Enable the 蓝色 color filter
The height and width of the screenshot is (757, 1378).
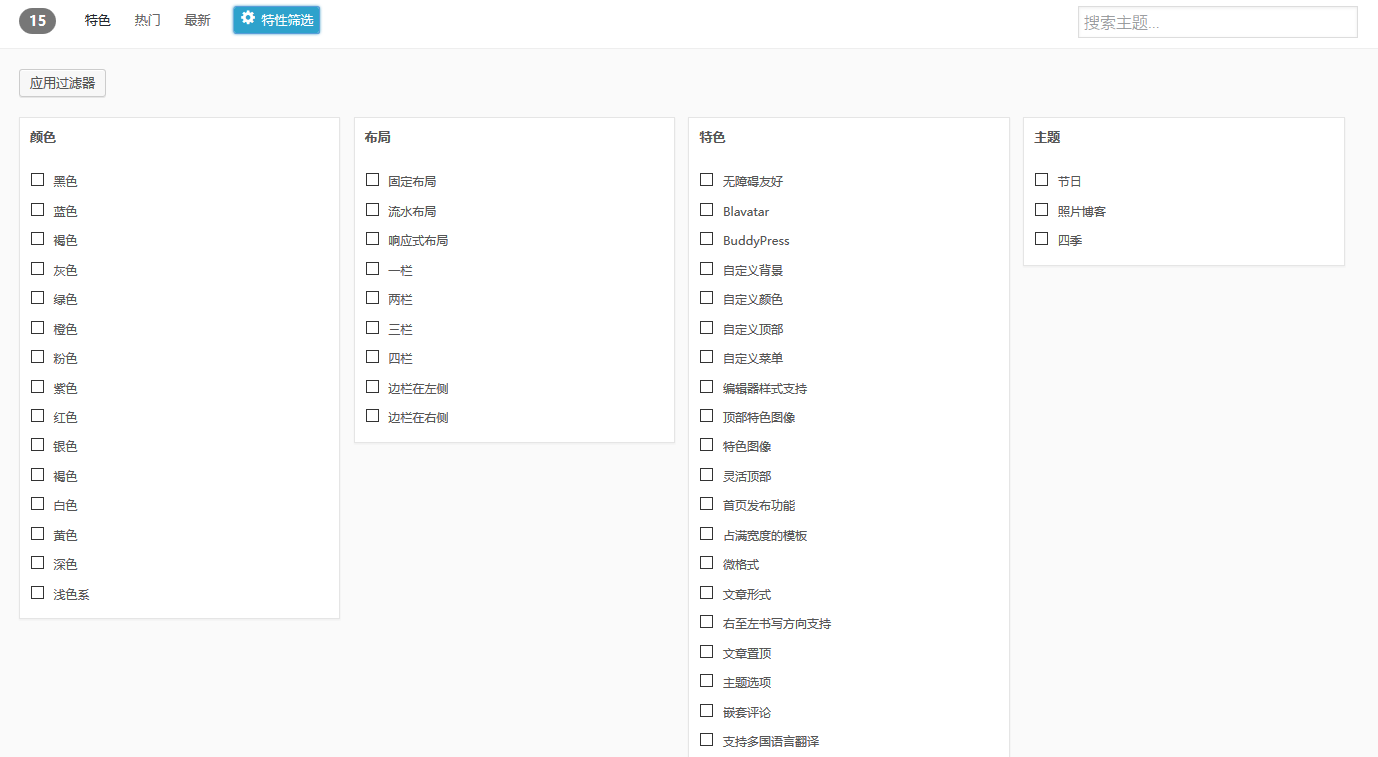[38, 210]
